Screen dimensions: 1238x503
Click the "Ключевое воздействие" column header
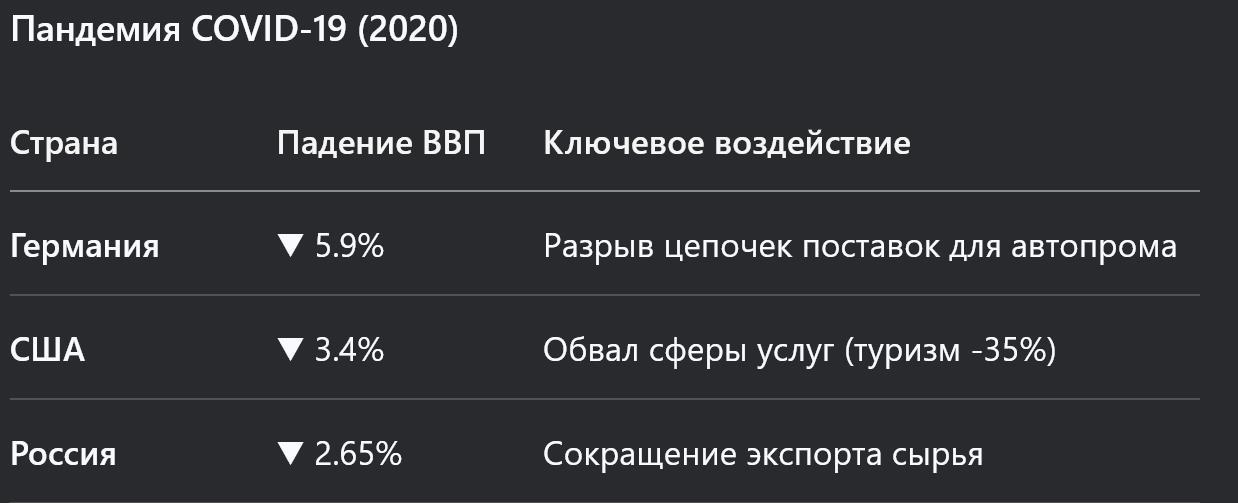coord(727,143)
